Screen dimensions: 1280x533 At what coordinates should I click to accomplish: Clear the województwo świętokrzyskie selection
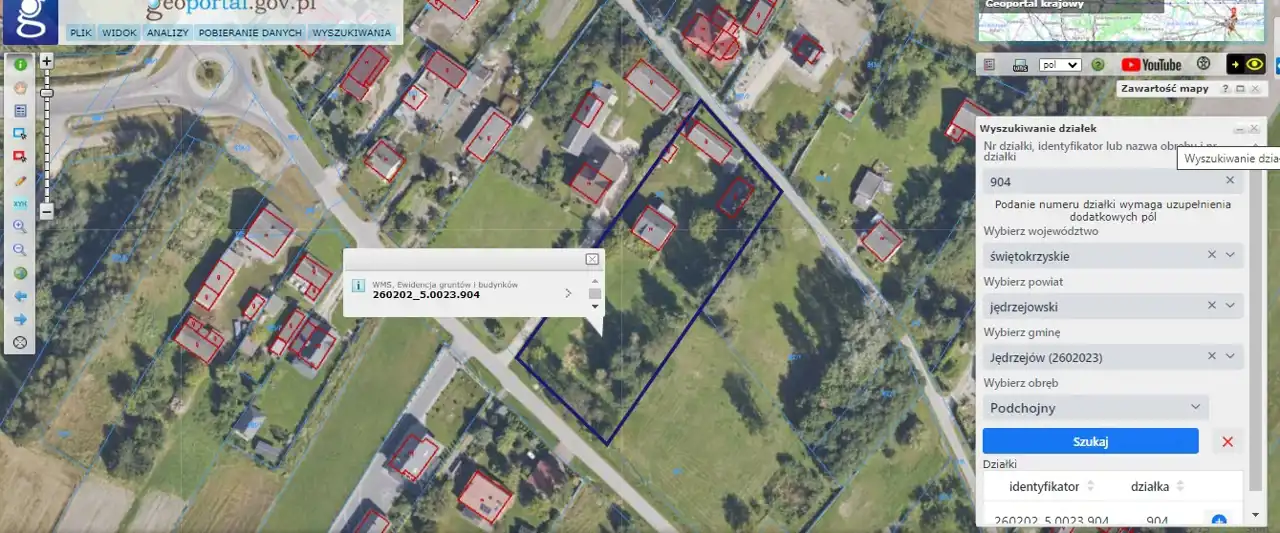[1212, 255]
